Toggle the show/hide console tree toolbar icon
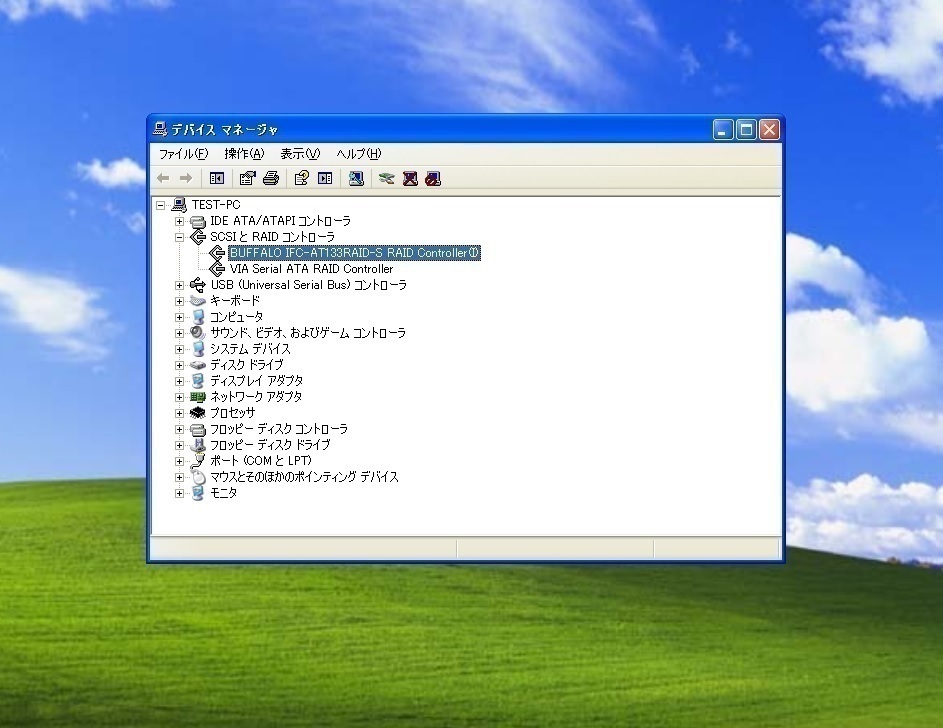The height and width of the screenshot is (728, 943). click(217, 179)
